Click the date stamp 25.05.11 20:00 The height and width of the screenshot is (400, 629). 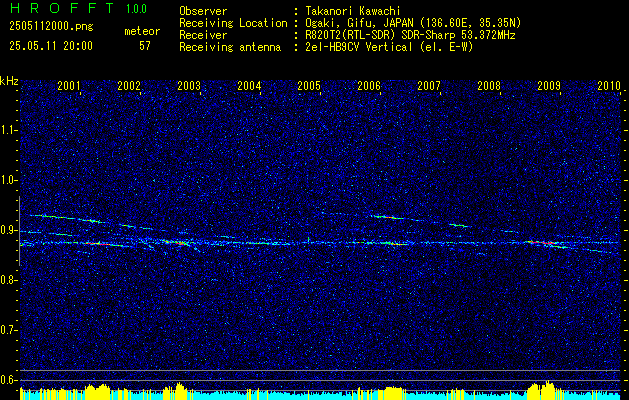pyautogui.click(x=51, y=46)
